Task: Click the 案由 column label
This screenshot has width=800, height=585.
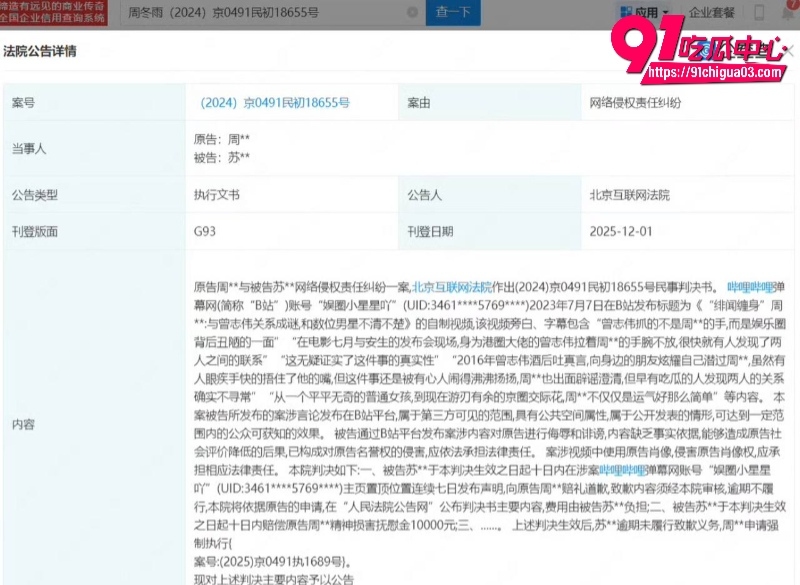Action: (x=419, y=103)
